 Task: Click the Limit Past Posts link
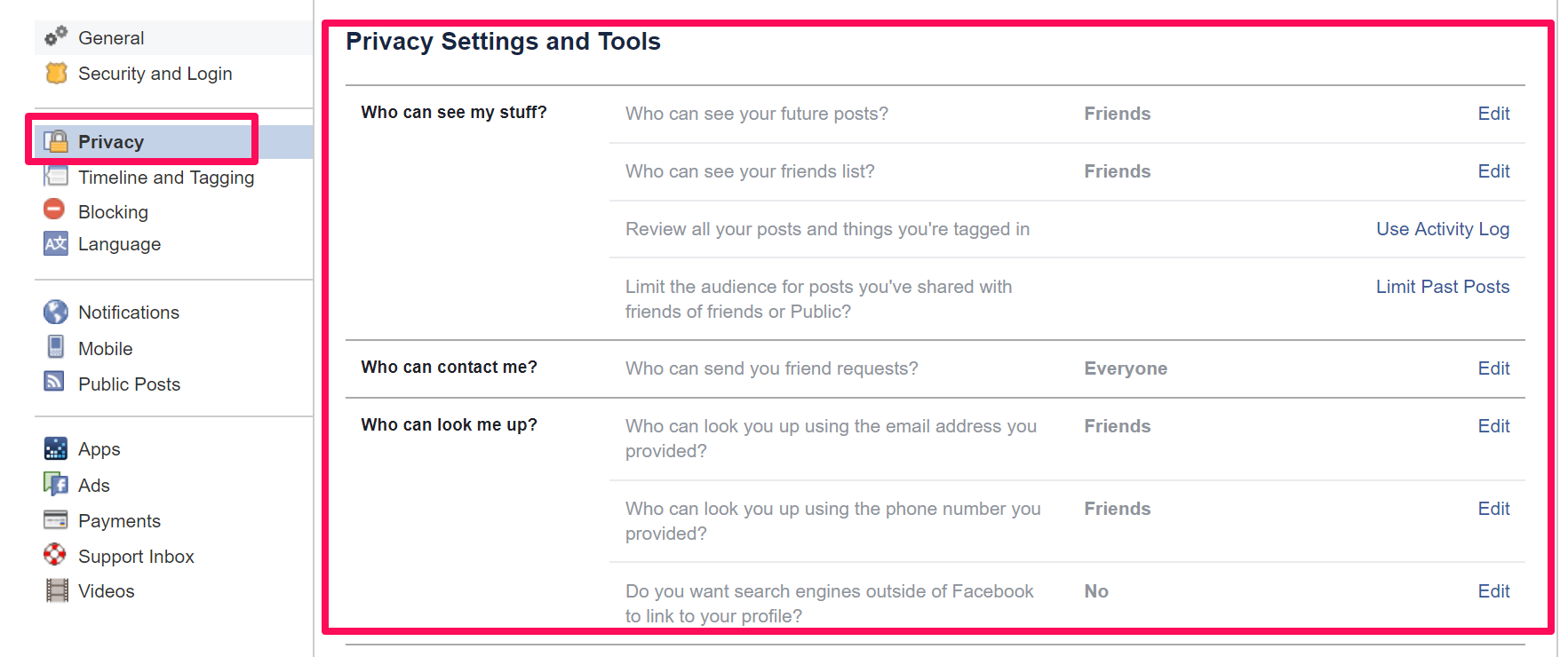1443,287
